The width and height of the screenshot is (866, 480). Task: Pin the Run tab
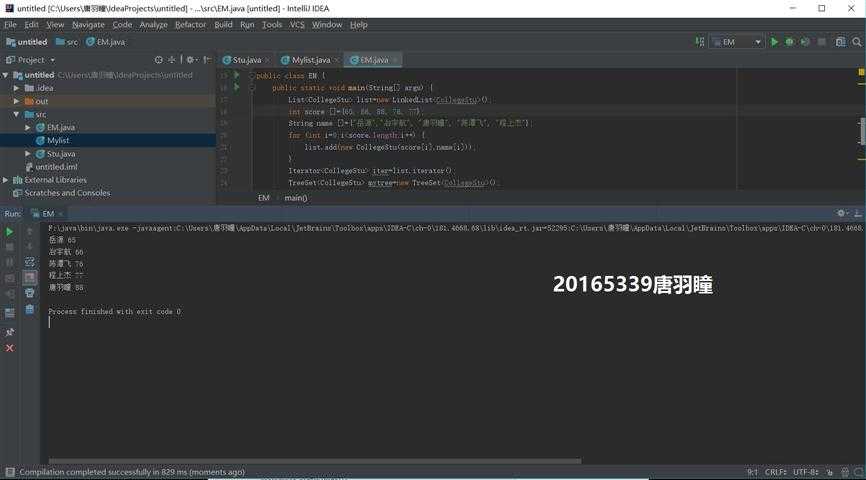(9, 332)
